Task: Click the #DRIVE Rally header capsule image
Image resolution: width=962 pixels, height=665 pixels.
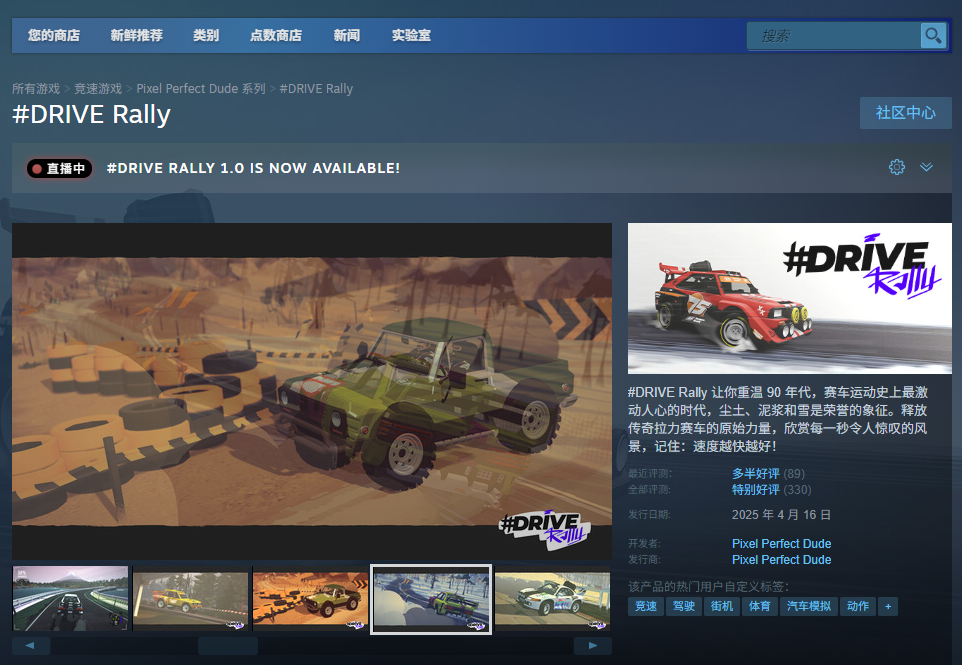Action: [788, 297]
